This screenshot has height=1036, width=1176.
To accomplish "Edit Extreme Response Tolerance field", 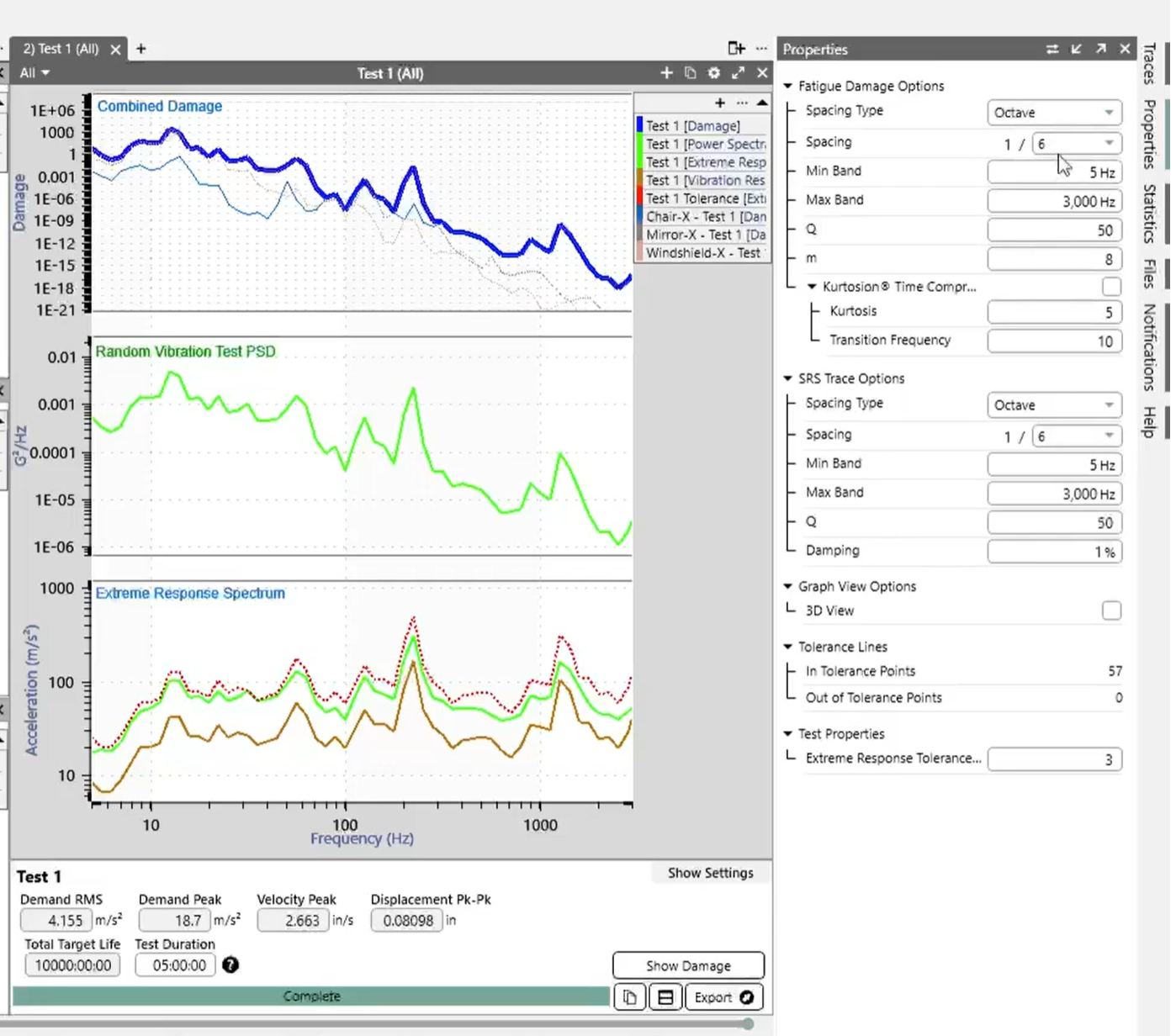I will pyautogui.click(x=1054, y=759).
